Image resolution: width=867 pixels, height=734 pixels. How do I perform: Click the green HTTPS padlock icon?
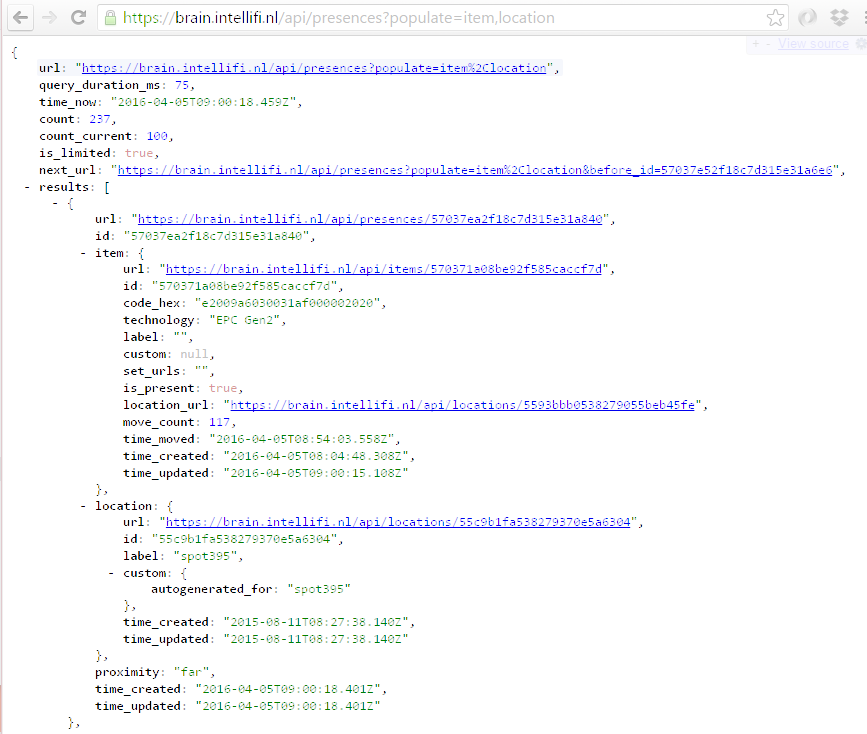(111, 18)
